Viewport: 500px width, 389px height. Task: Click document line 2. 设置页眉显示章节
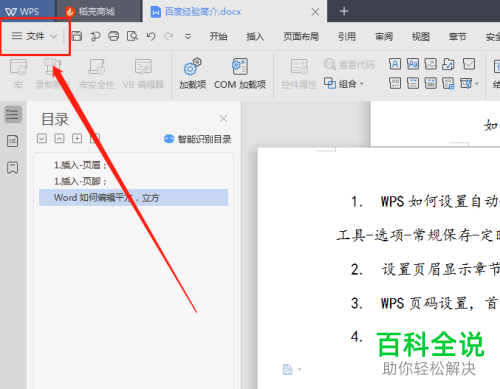click(x=425, y=269)
